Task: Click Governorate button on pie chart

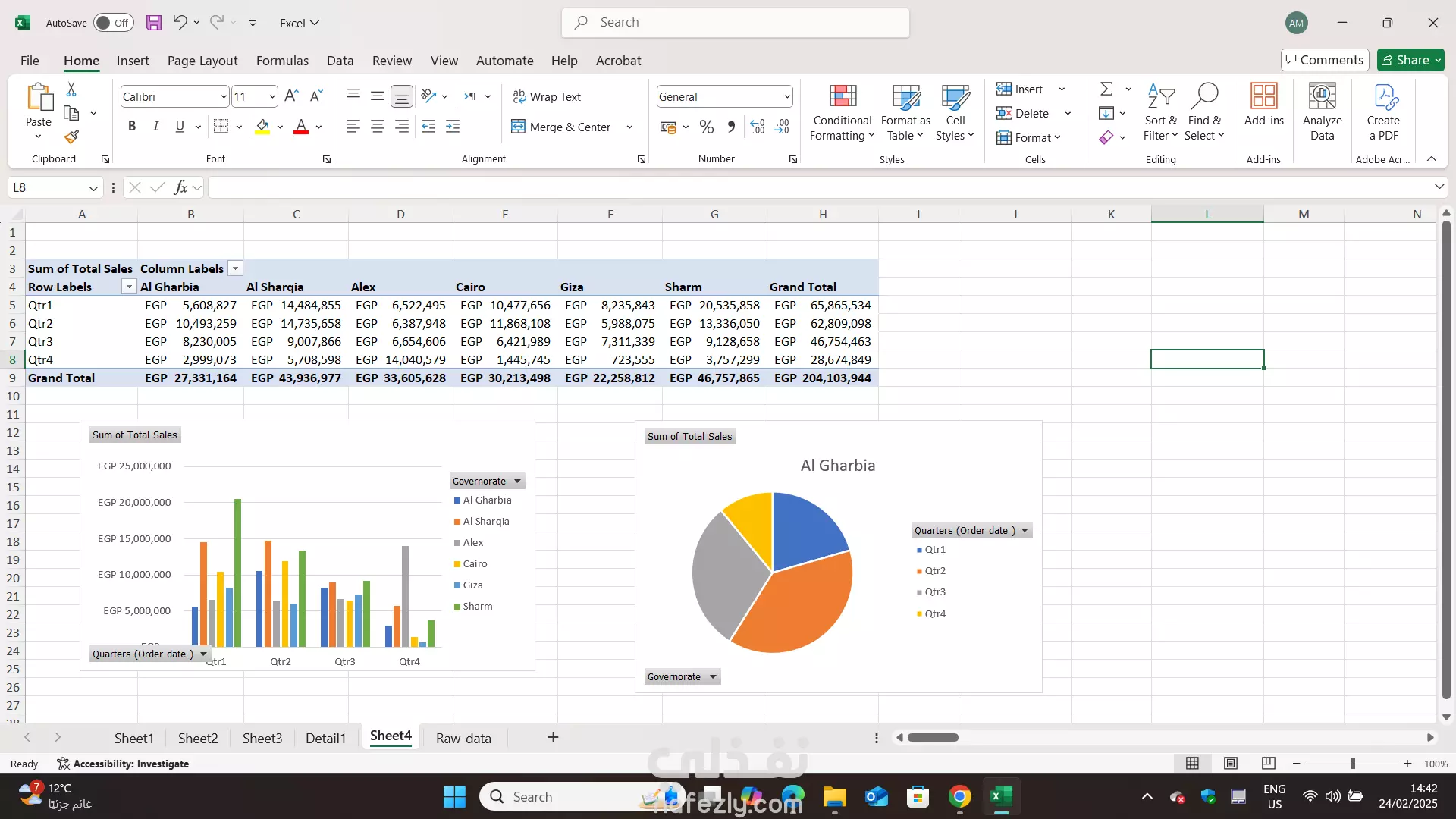Action: coord(682,677)
